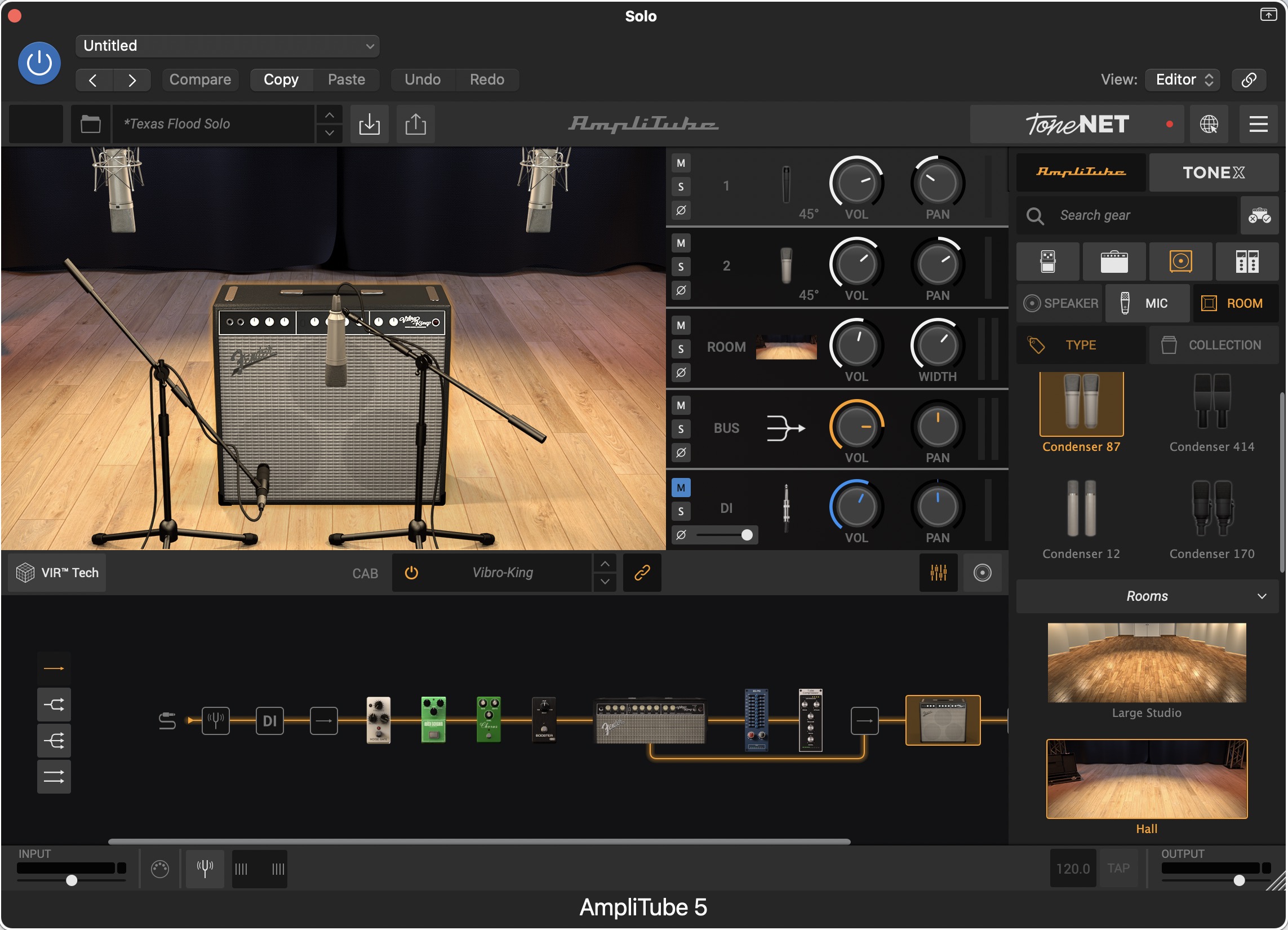The image size is (1288, 930).
Task: Open the Untitled preset dropdown
Action: point(227,46)
